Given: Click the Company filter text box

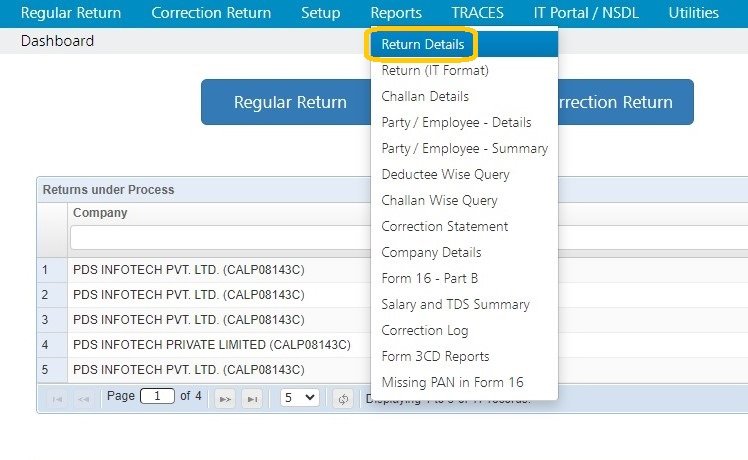Looking at the screenshot, I should click(x=220, y=237).
